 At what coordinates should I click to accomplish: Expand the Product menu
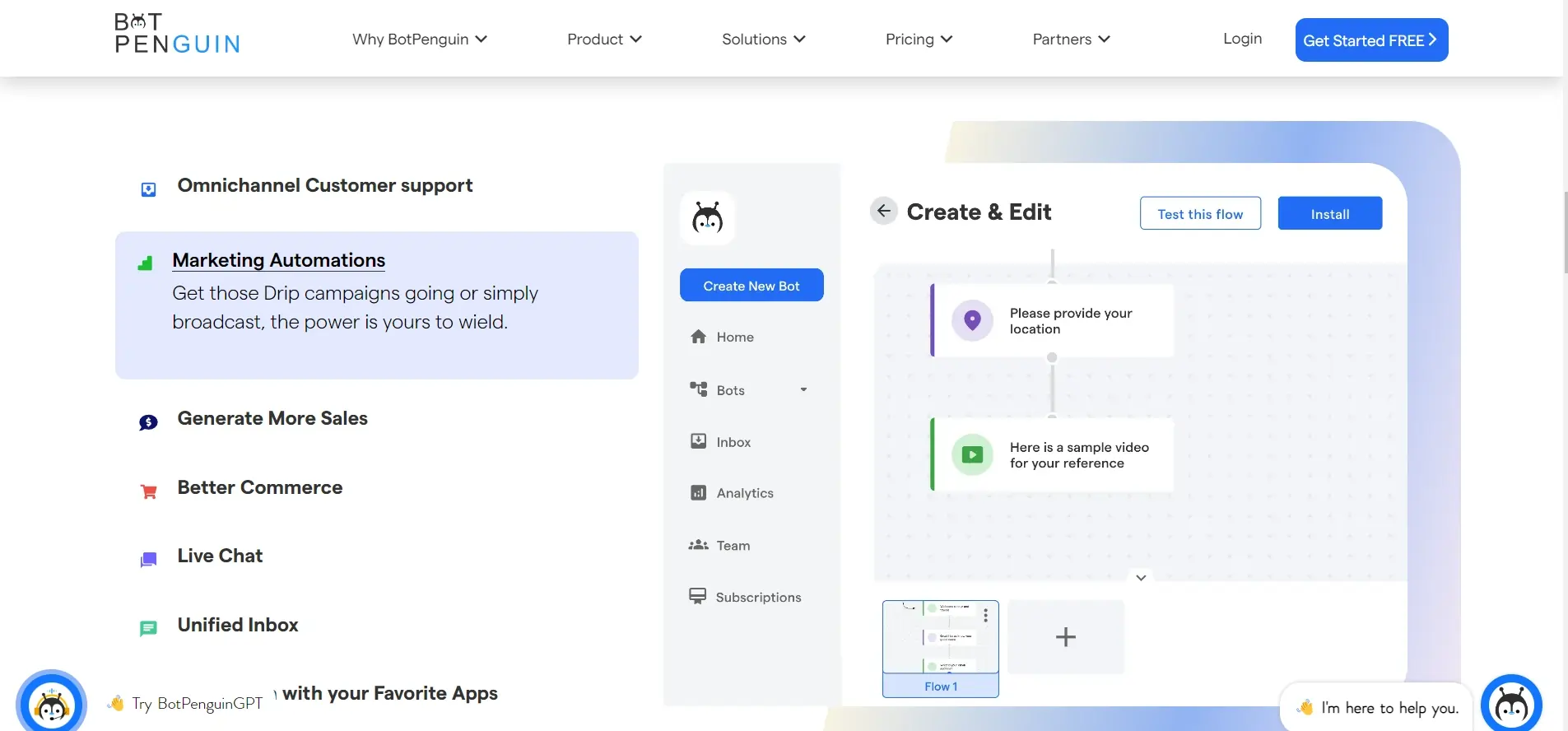pyautogui.click(x=604, y=40)
